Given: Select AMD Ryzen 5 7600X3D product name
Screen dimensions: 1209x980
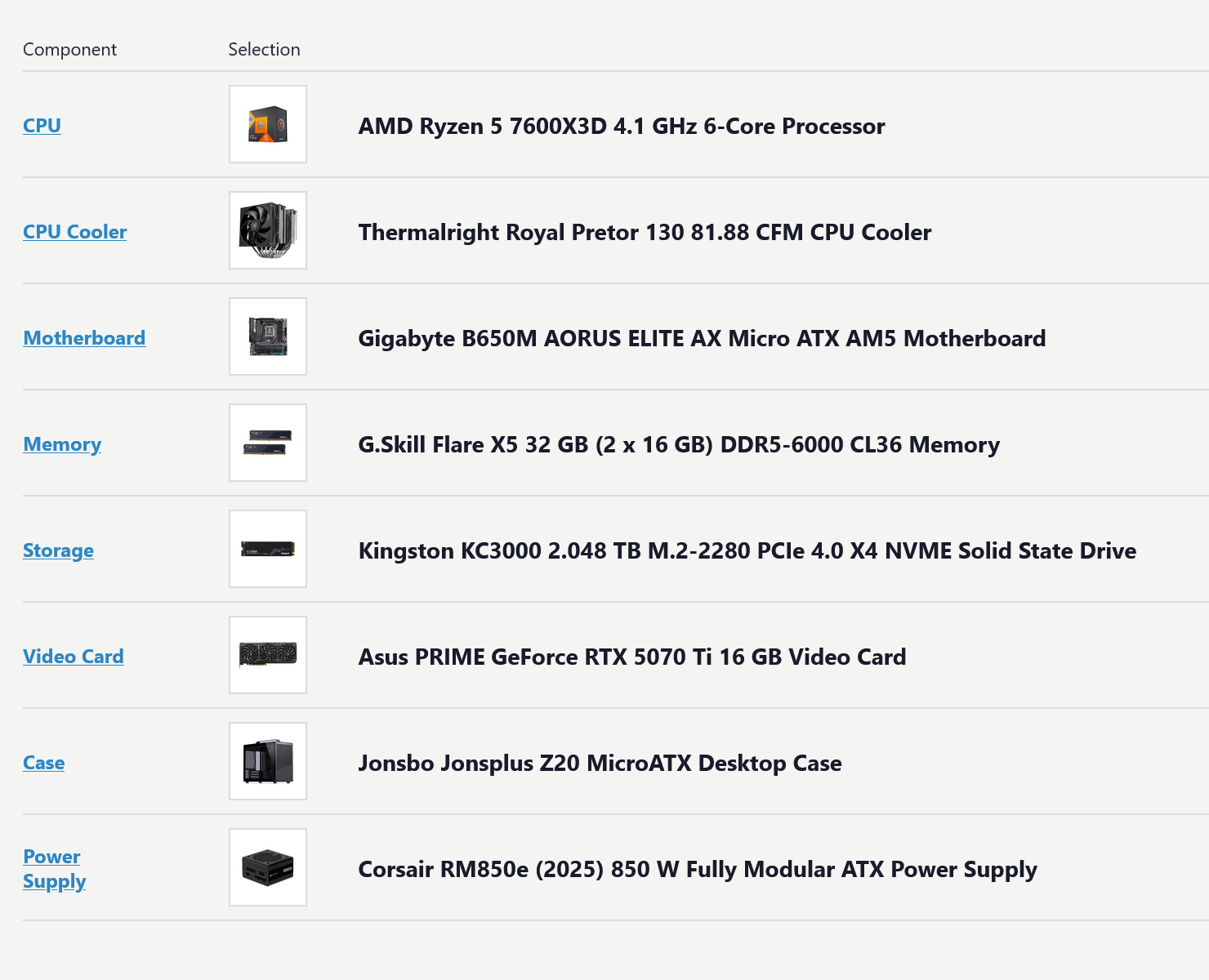Looking at the screenshot, I should point(622,127).
